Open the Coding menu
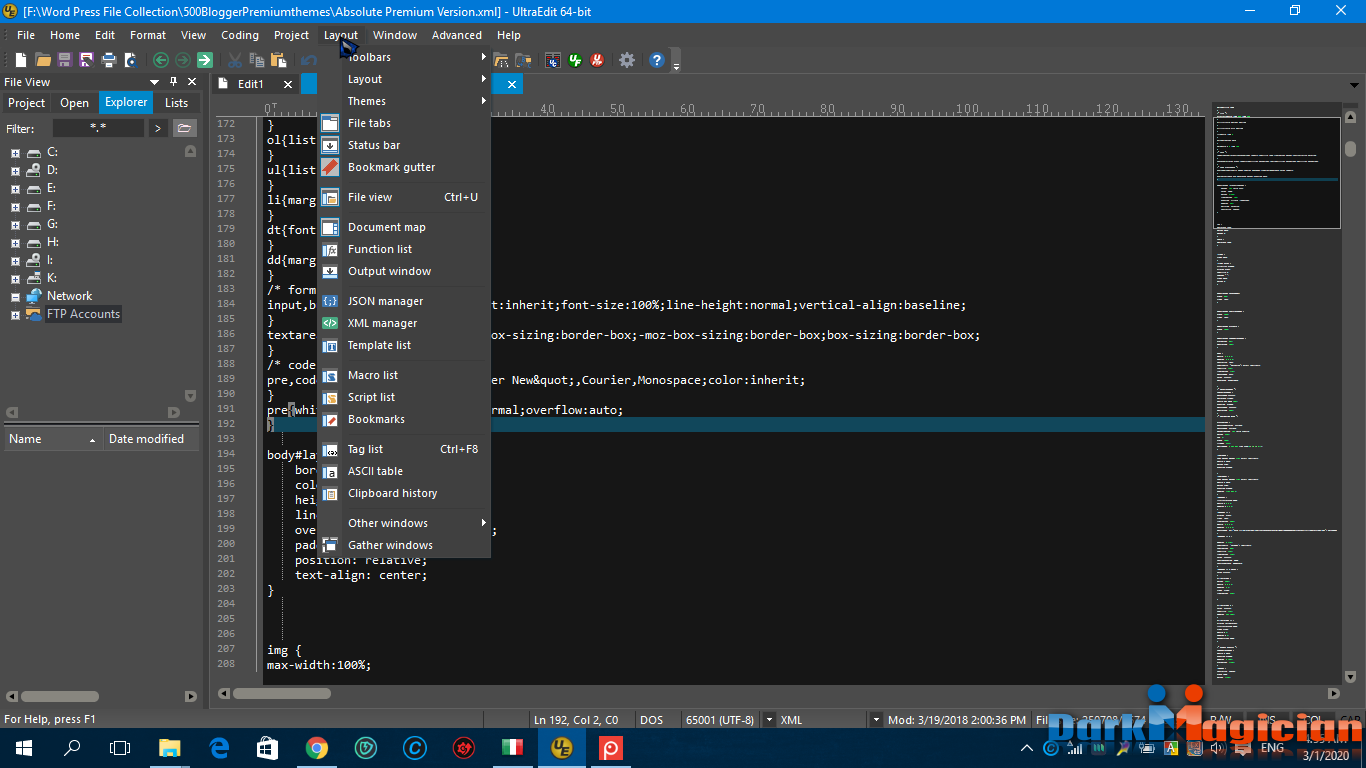1366x768 pixels. tap(240, 35)
